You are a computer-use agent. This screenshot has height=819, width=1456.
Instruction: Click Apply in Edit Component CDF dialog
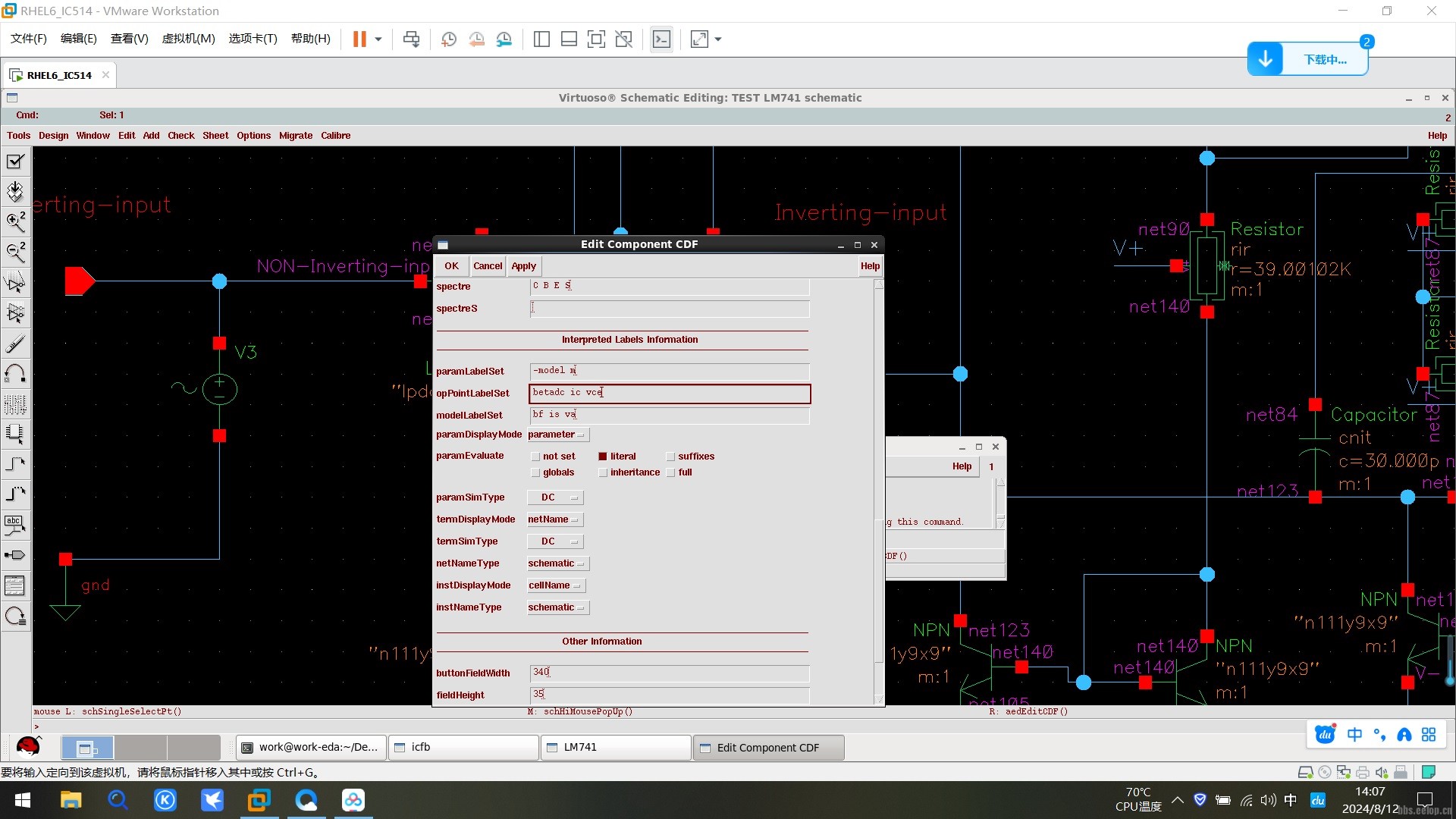(x=523, y=266)
